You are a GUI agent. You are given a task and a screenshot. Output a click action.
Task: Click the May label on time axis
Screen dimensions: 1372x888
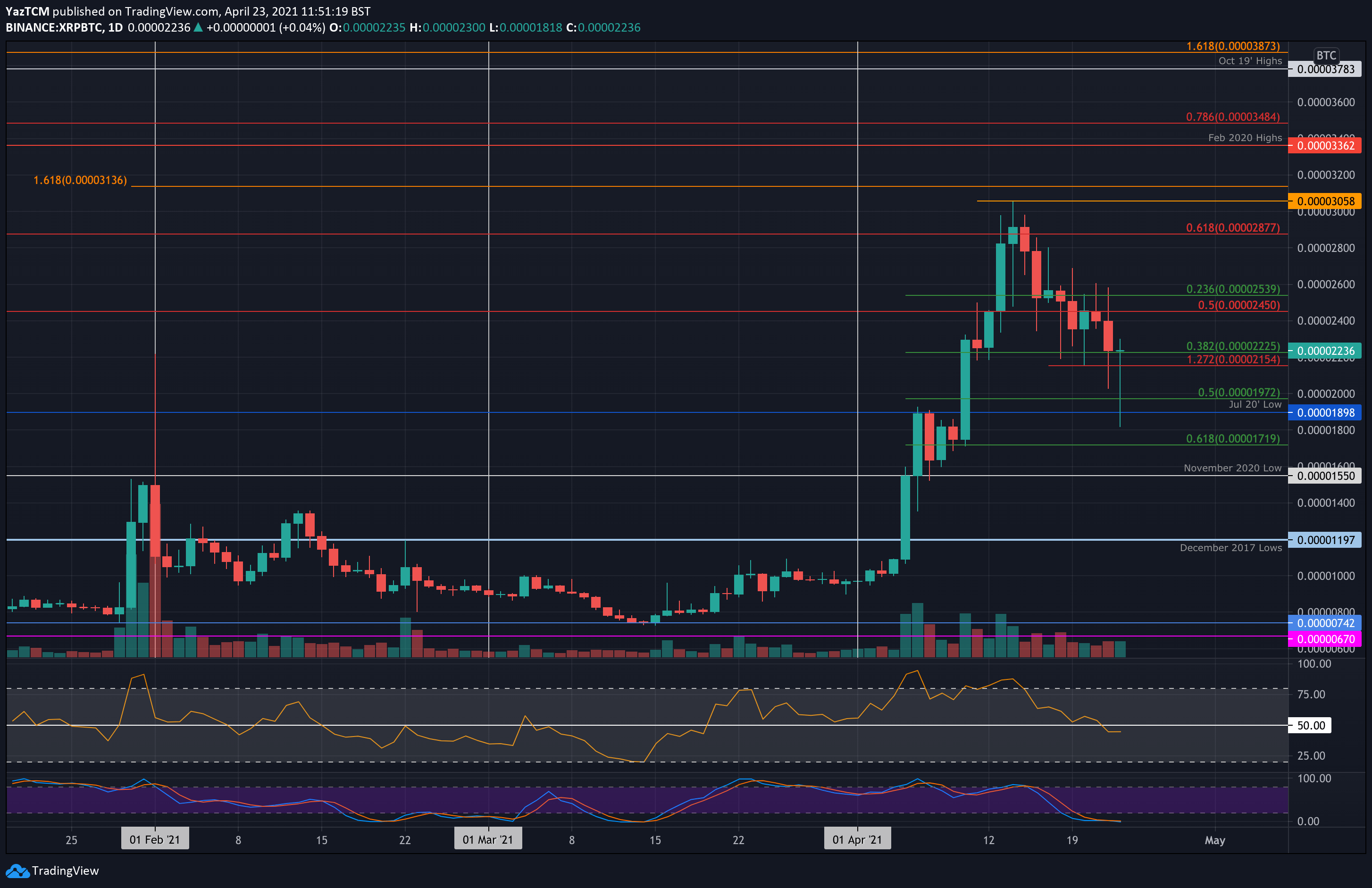[x=1214, y=840]
